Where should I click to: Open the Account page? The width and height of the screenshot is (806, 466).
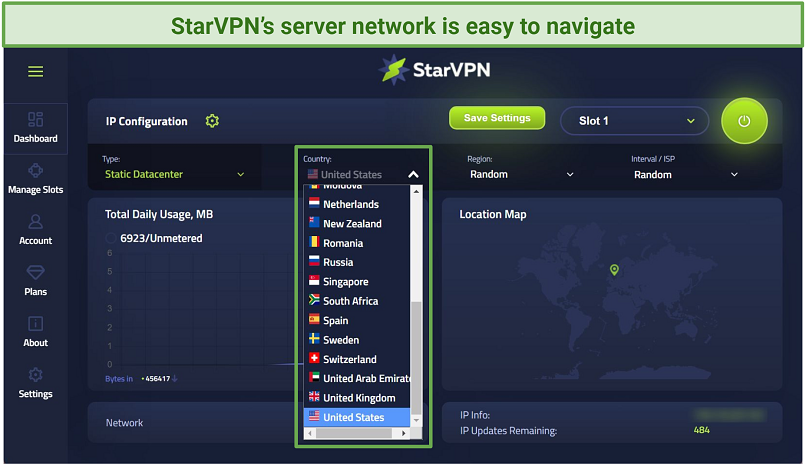click(35, 230)
